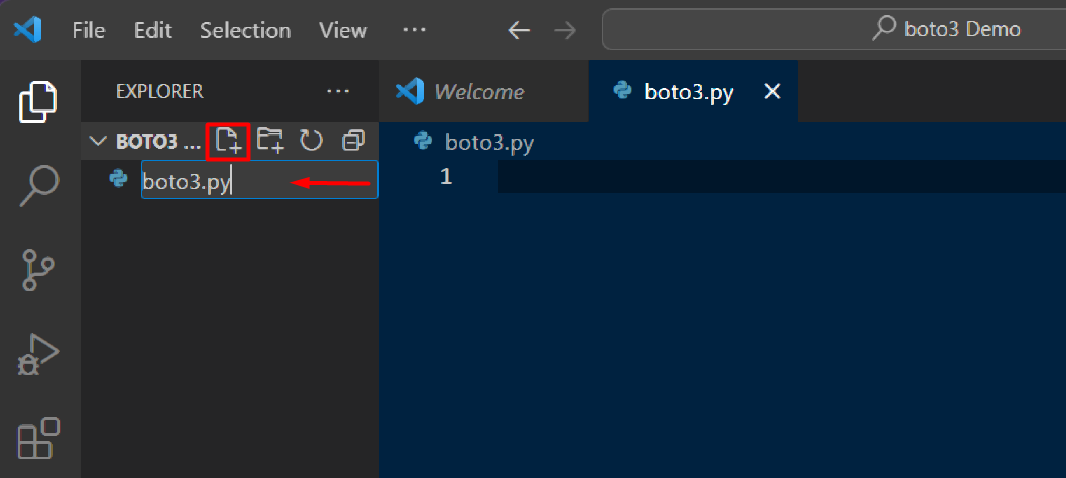Collapse the BOTO3 folder section
Viewport: 1066px width, 478px height.
(x=99, y=141)
